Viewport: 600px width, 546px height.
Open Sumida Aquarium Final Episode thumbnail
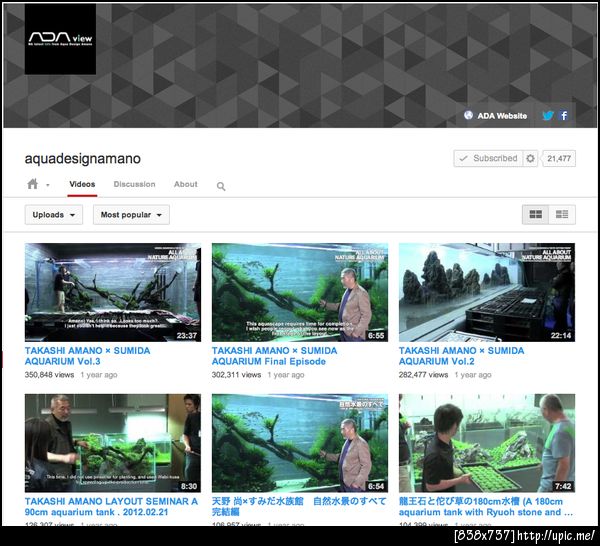pyautogui.click(x=300, y=292)
